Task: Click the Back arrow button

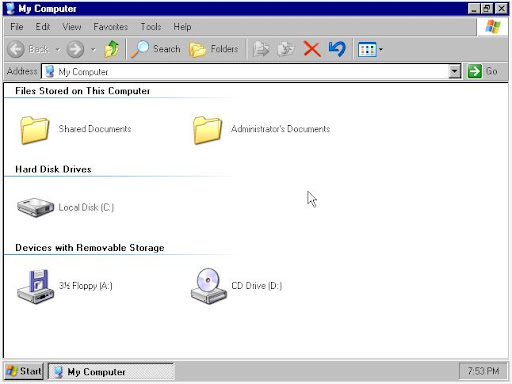Action: (16, 49)
